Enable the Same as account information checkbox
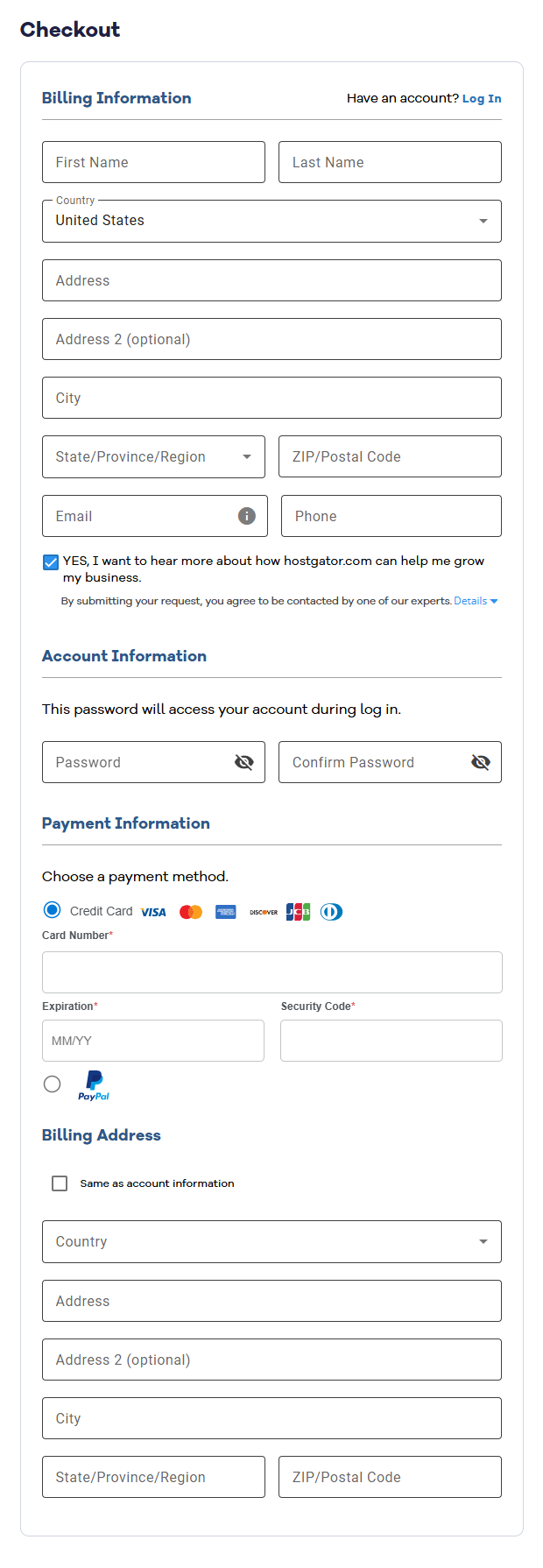 pyautogui.click(x=59, y=1183)
